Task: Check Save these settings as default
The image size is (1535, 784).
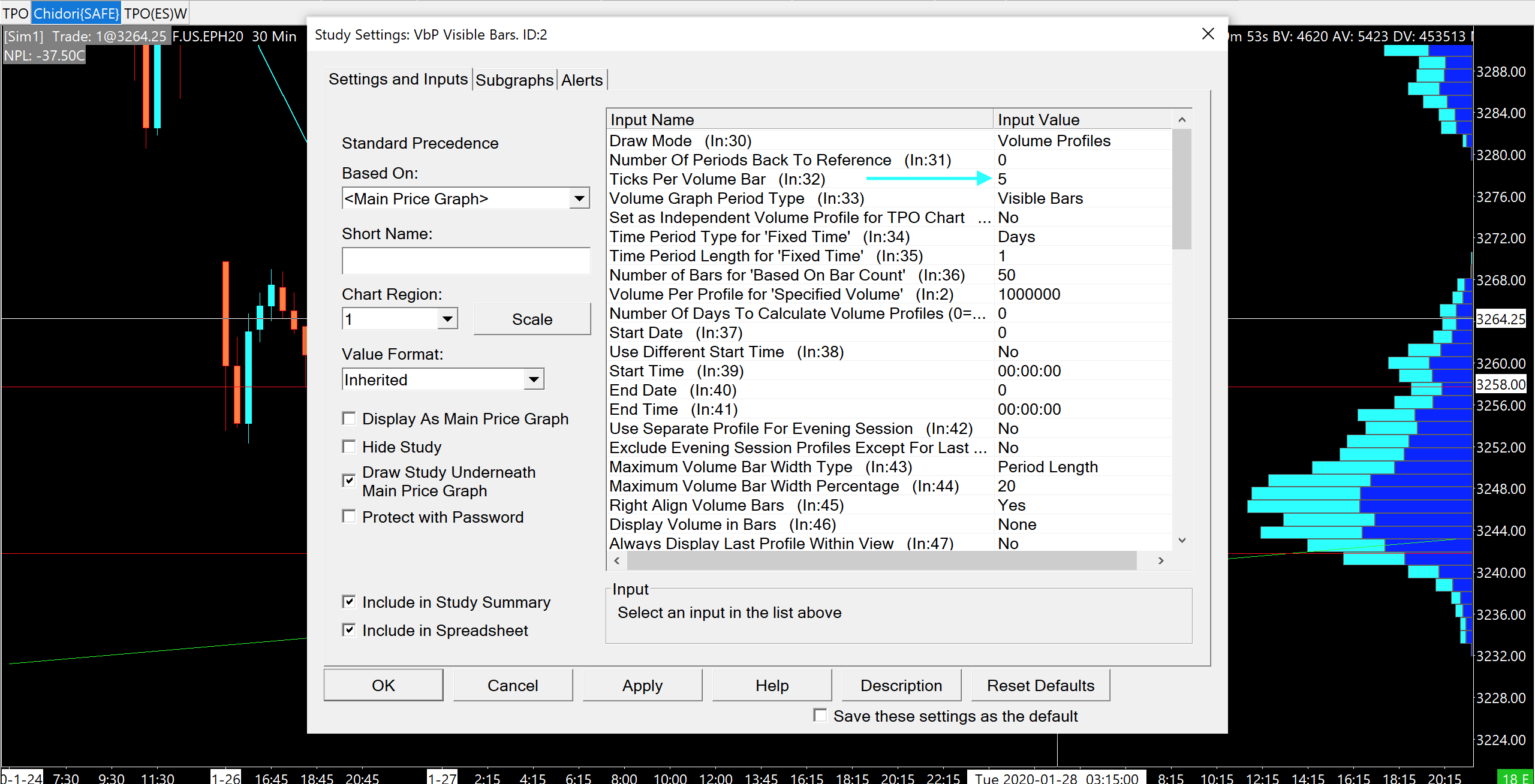Action: (820, 715)
